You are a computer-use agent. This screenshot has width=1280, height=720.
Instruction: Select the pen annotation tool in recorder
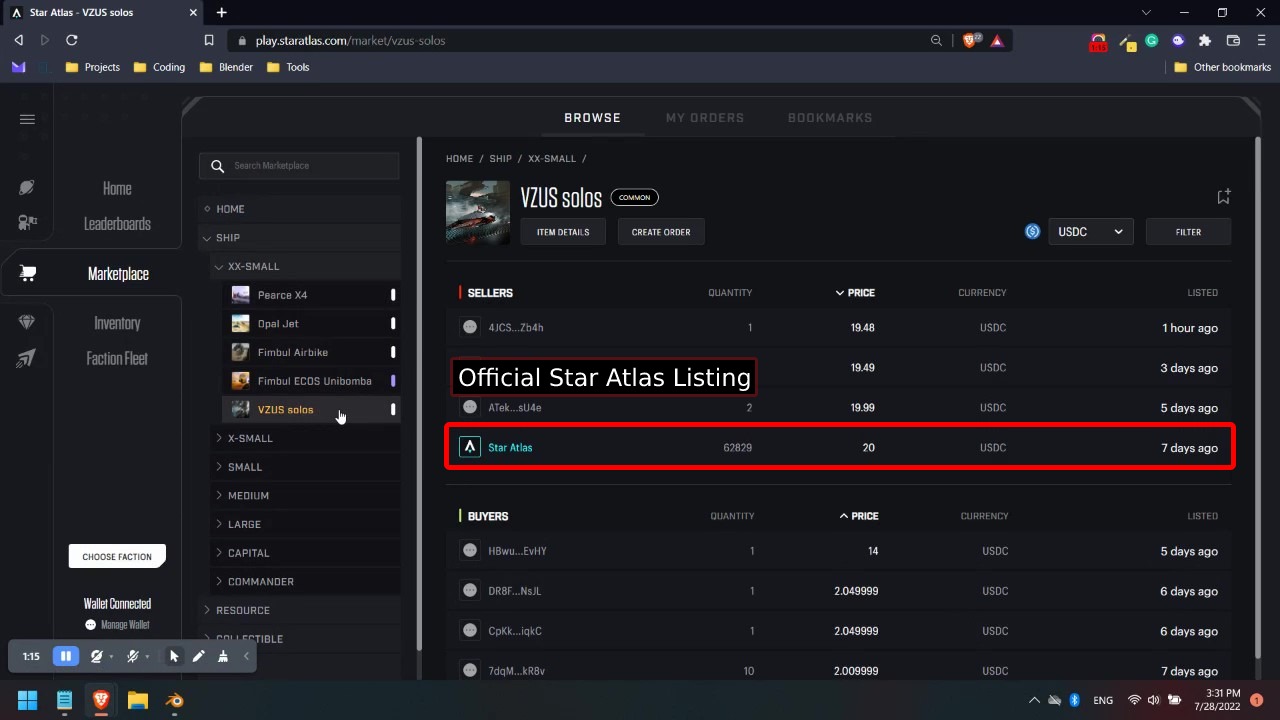pyautogui.click(x=199, y=656)
